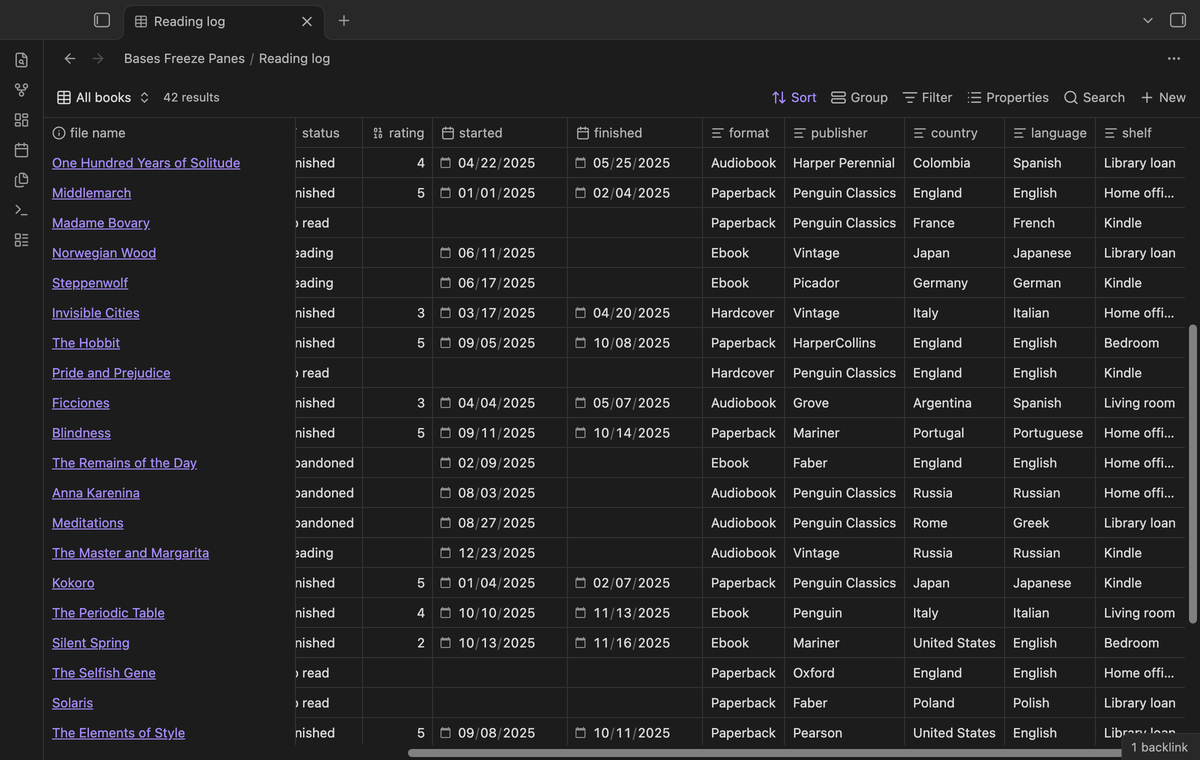Click the format column header
The width and height of the screenshot is (1200, 760).
(x=744, y=133)
